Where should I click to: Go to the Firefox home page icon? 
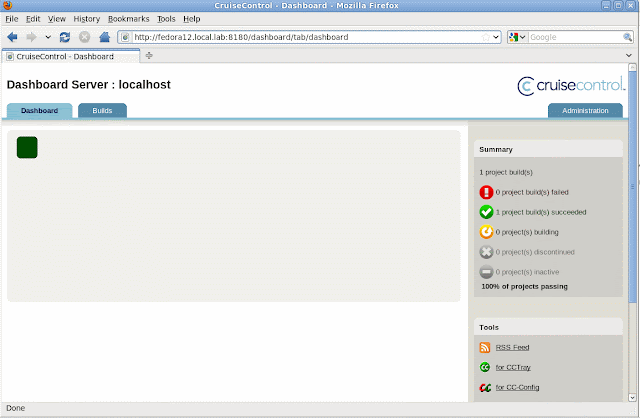point(104,37)
